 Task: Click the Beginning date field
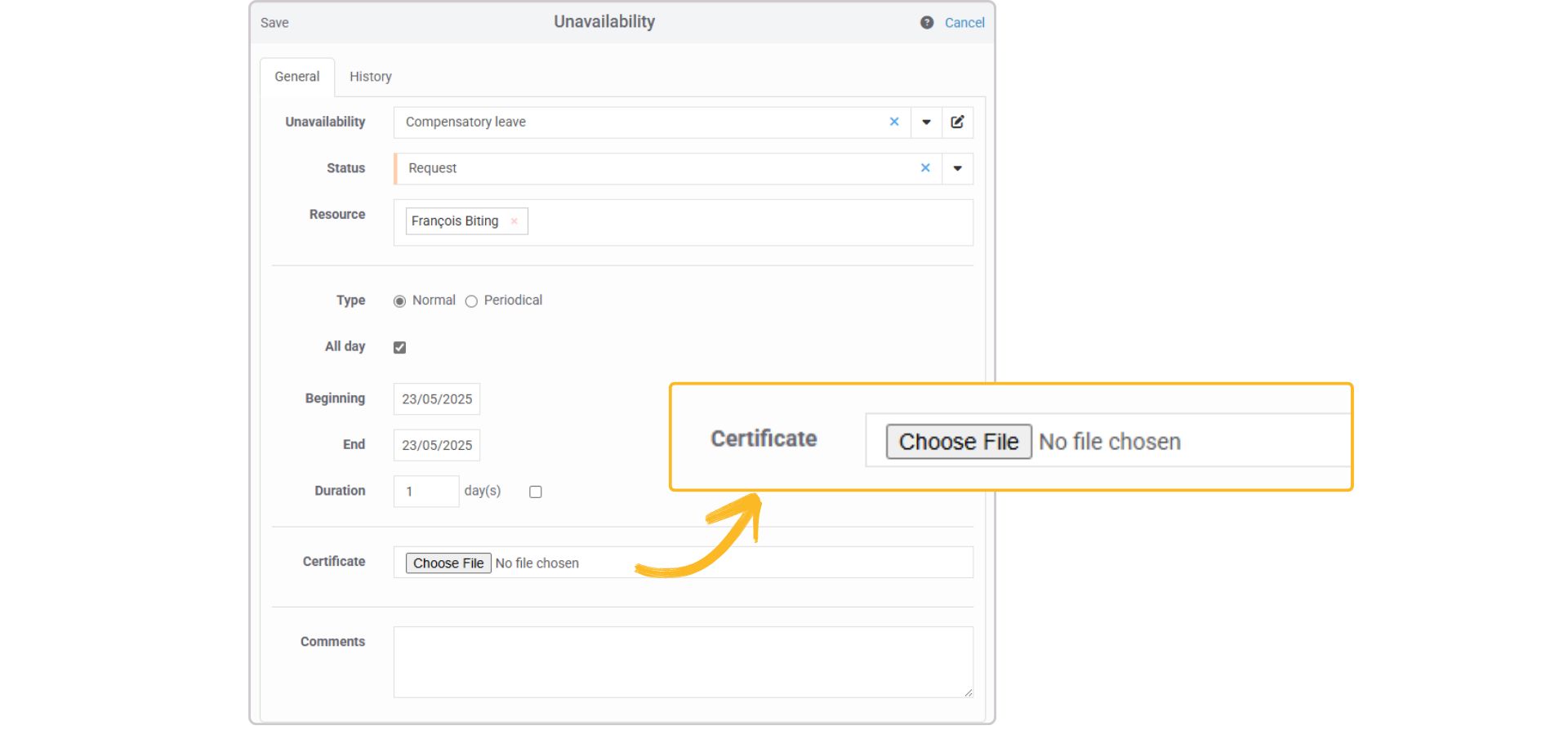(436, 399)
